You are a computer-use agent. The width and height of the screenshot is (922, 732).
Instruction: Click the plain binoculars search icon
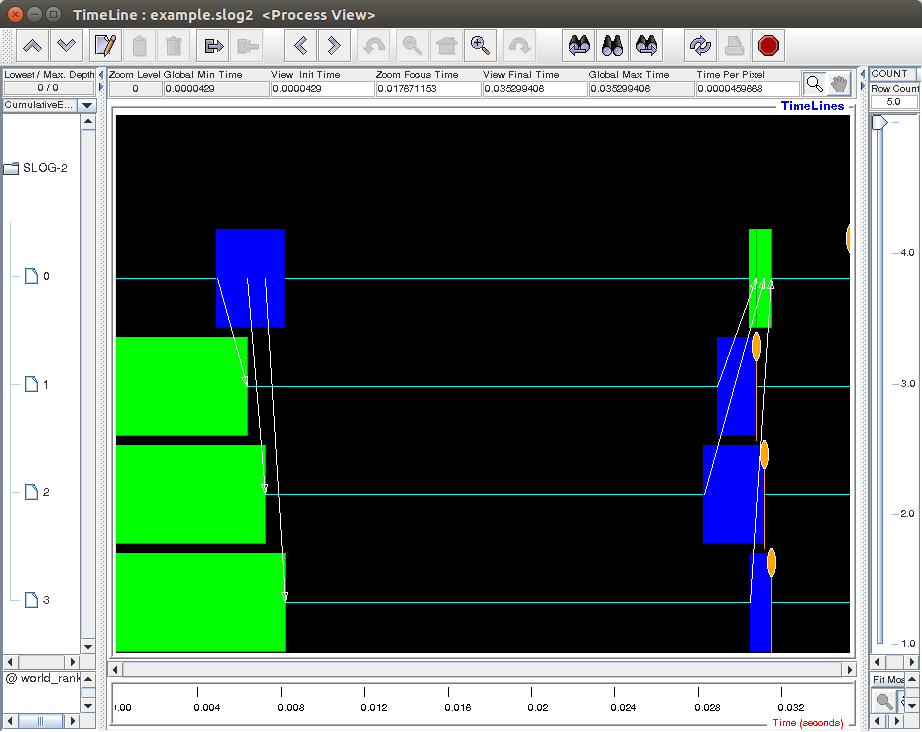[613, 46]
